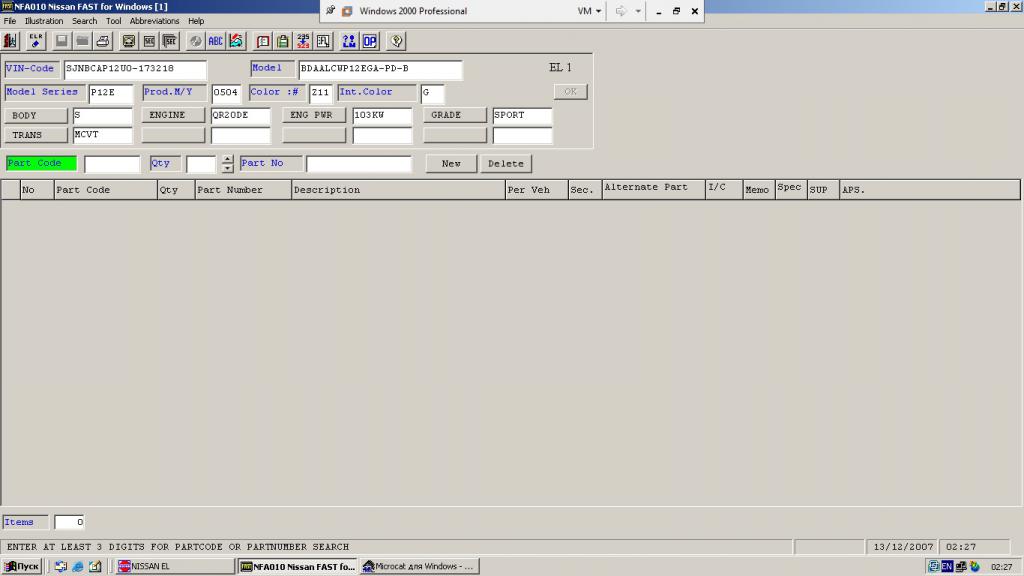
Task: Click the CLR eraser clear icon
Action: [x=35, y=41]
